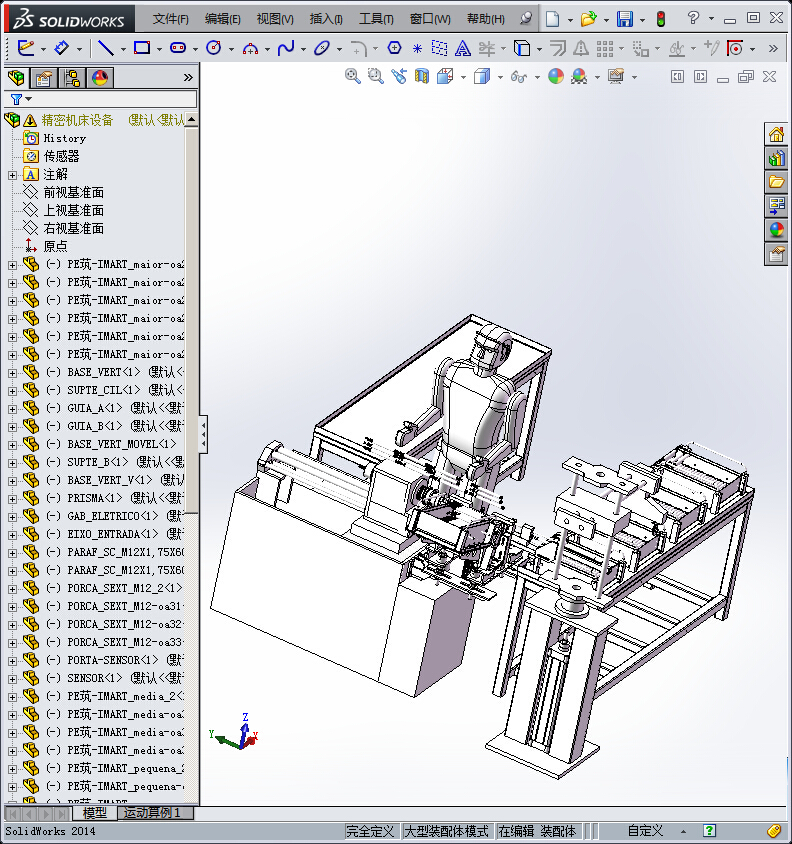Open the FeatureManager design tree tab
This screenshot has width=792, height=844.
coord(16,78)
